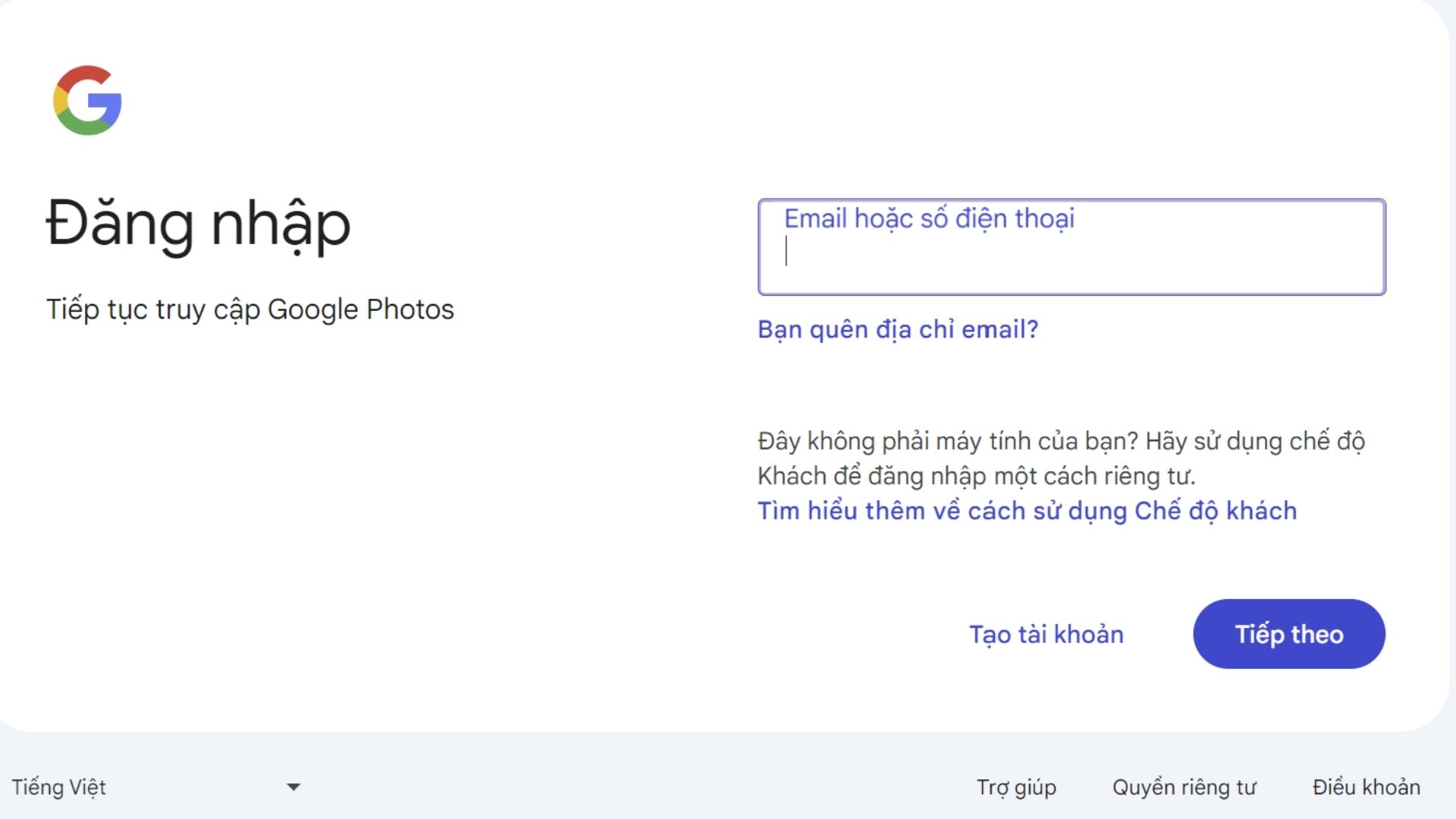Focus the Email hoặc số điện thoại field
Image resolution: width=1456 pixels, height=819 pixels.
click(1072, 247)
